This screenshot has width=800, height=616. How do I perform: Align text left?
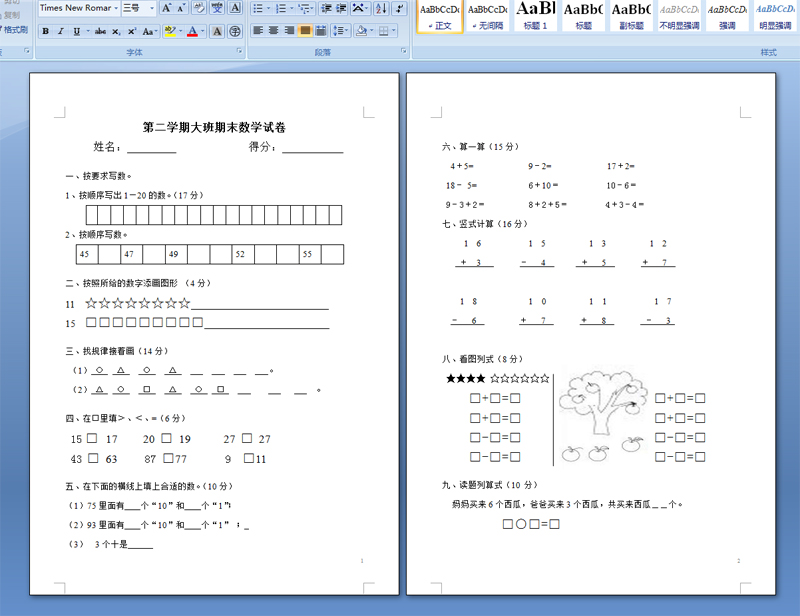(x=258, y=31)
